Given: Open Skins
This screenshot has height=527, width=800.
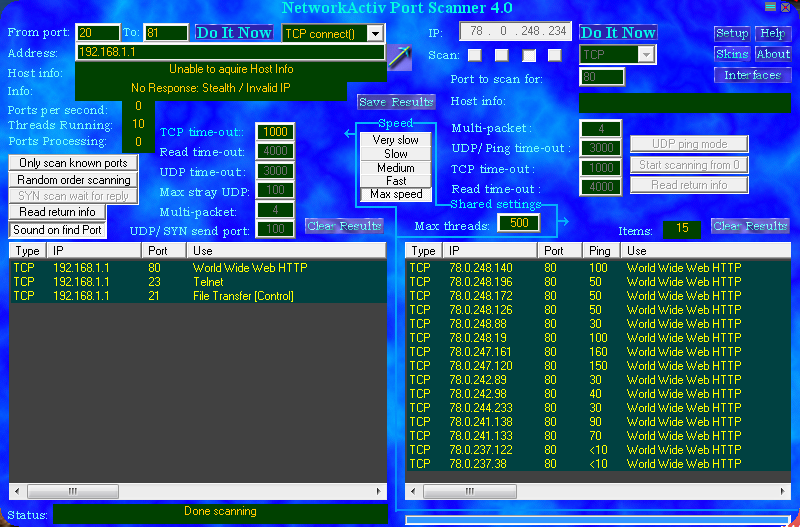Looking at the screenshot, I should tap(732, 54).
